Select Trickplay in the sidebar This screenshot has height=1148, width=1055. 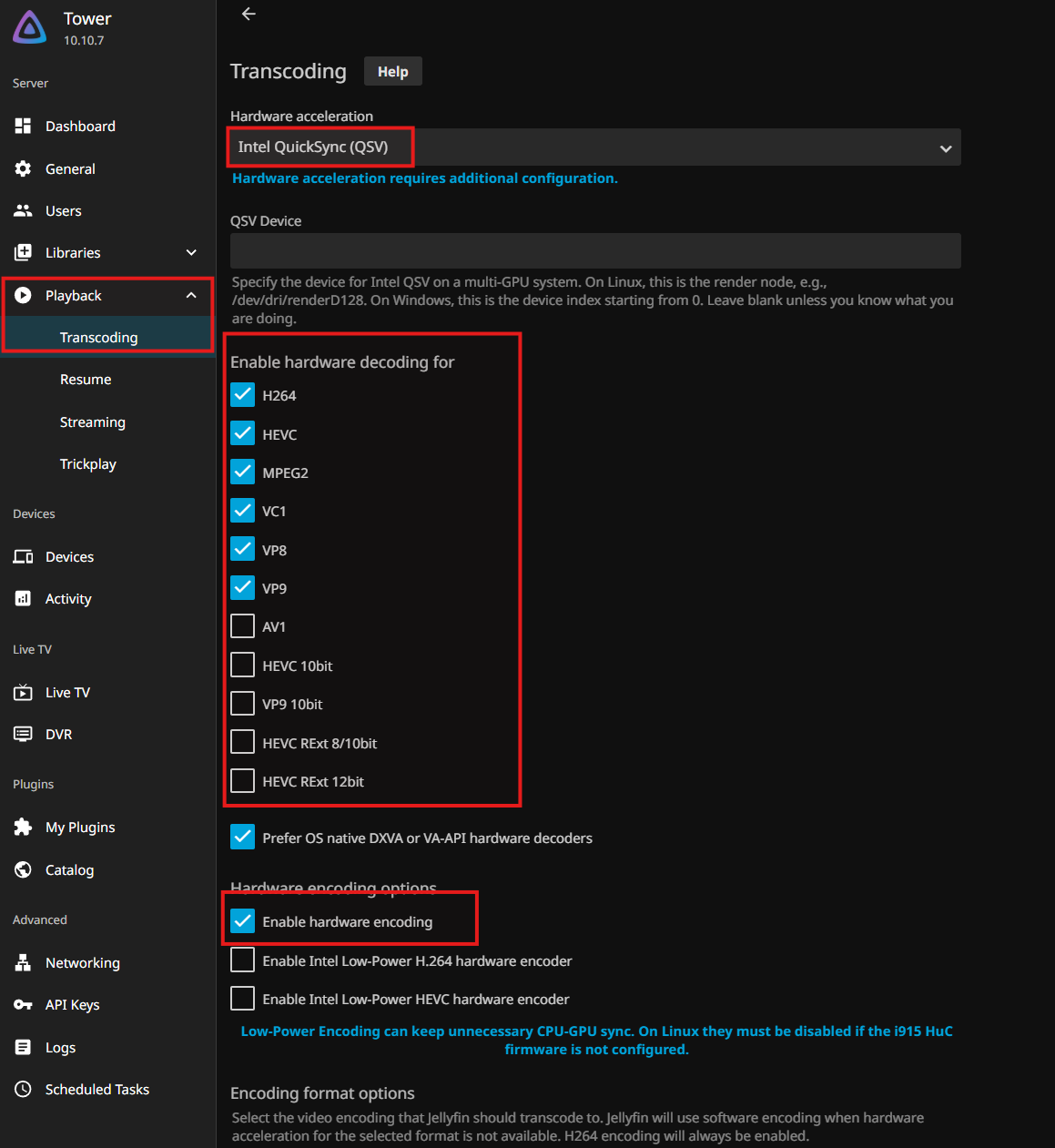pos(88,464)
